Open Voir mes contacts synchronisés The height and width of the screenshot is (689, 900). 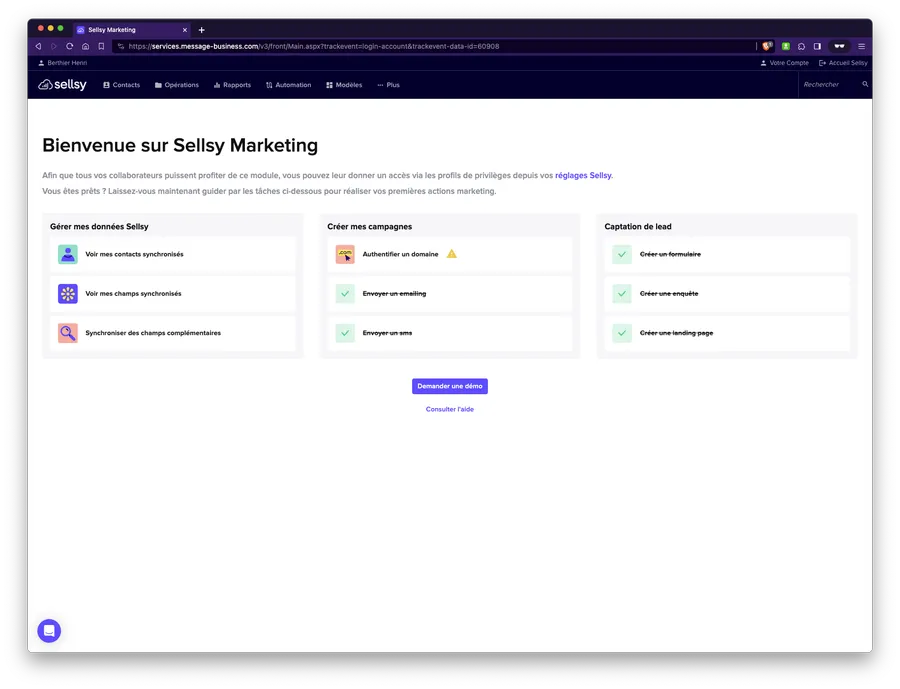click(173, 254)
